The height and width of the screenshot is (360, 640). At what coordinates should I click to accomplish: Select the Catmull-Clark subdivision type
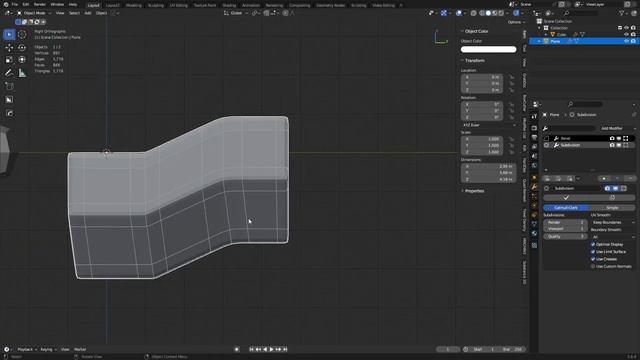pyautogui.click(x=566, y=208)
